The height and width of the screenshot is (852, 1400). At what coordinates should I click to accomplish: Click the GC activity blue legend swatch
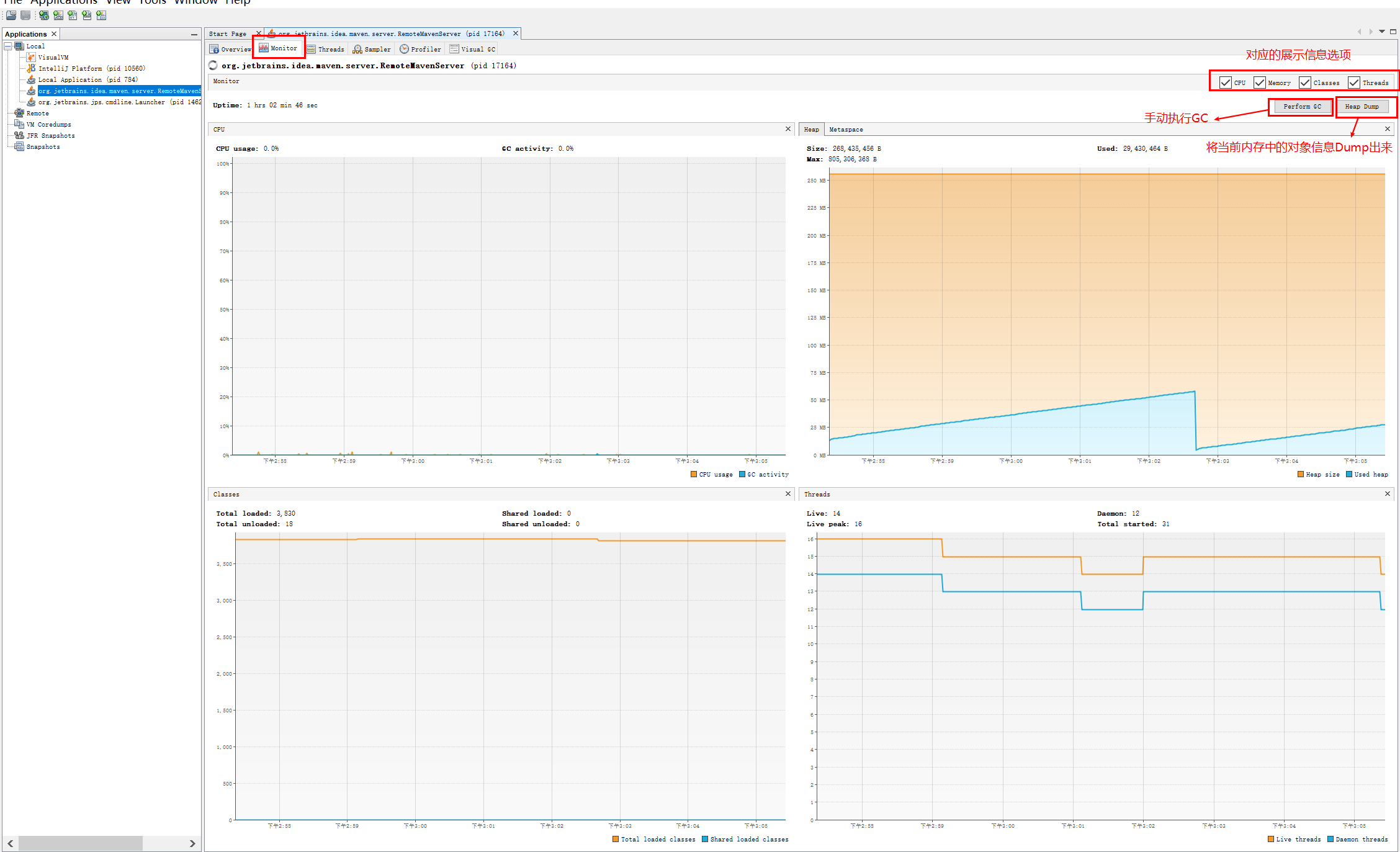[742, 474]
